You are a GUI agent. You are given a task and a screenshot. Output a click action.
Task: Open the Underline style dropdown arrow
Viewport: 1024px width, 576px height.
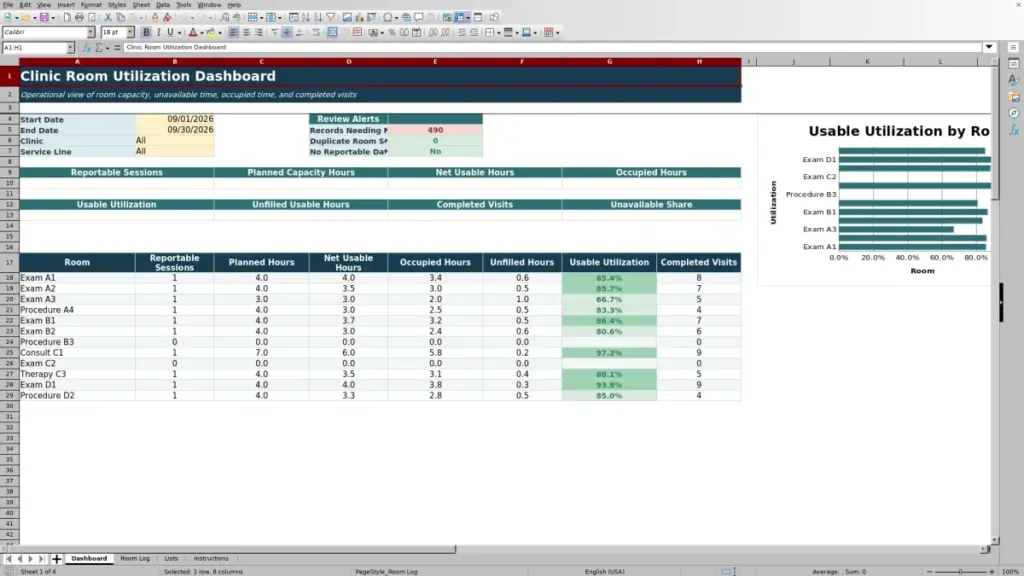tap(180, 33)
